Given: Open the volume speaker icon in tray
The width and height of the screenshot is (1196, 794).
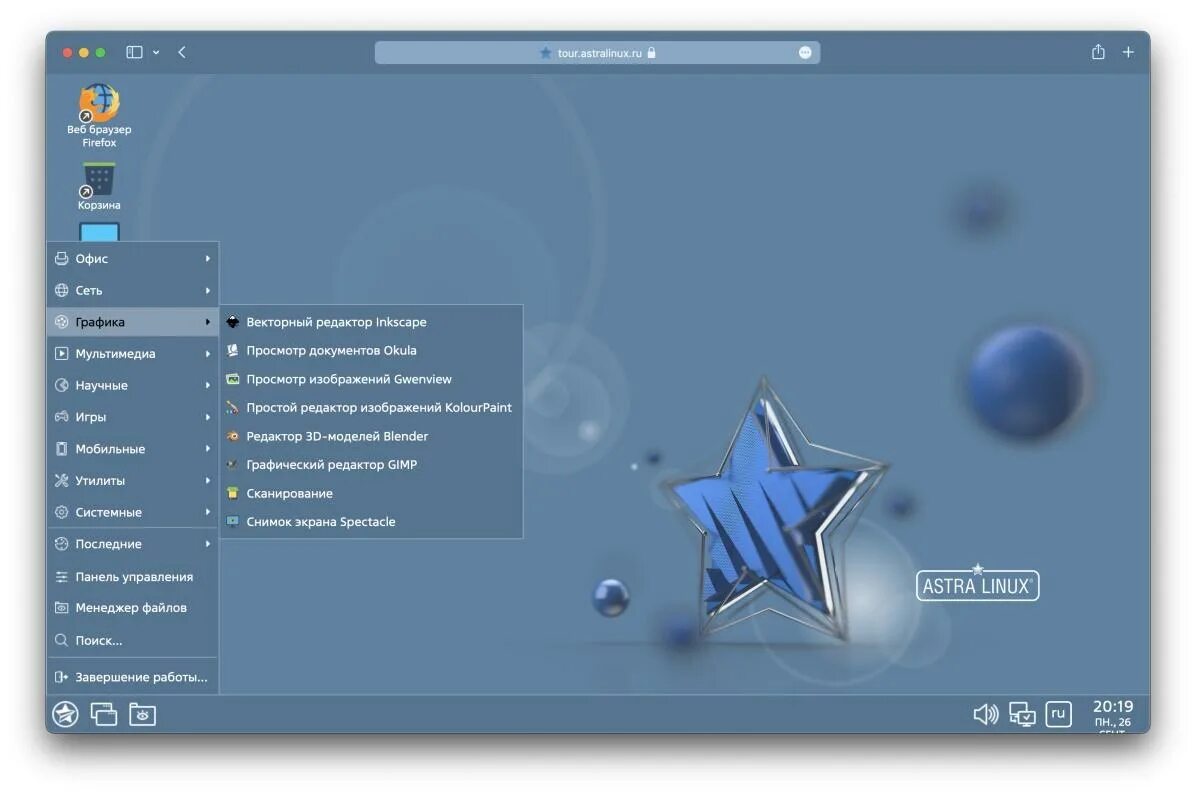Looking at the screenshot, I should [985, 715].
